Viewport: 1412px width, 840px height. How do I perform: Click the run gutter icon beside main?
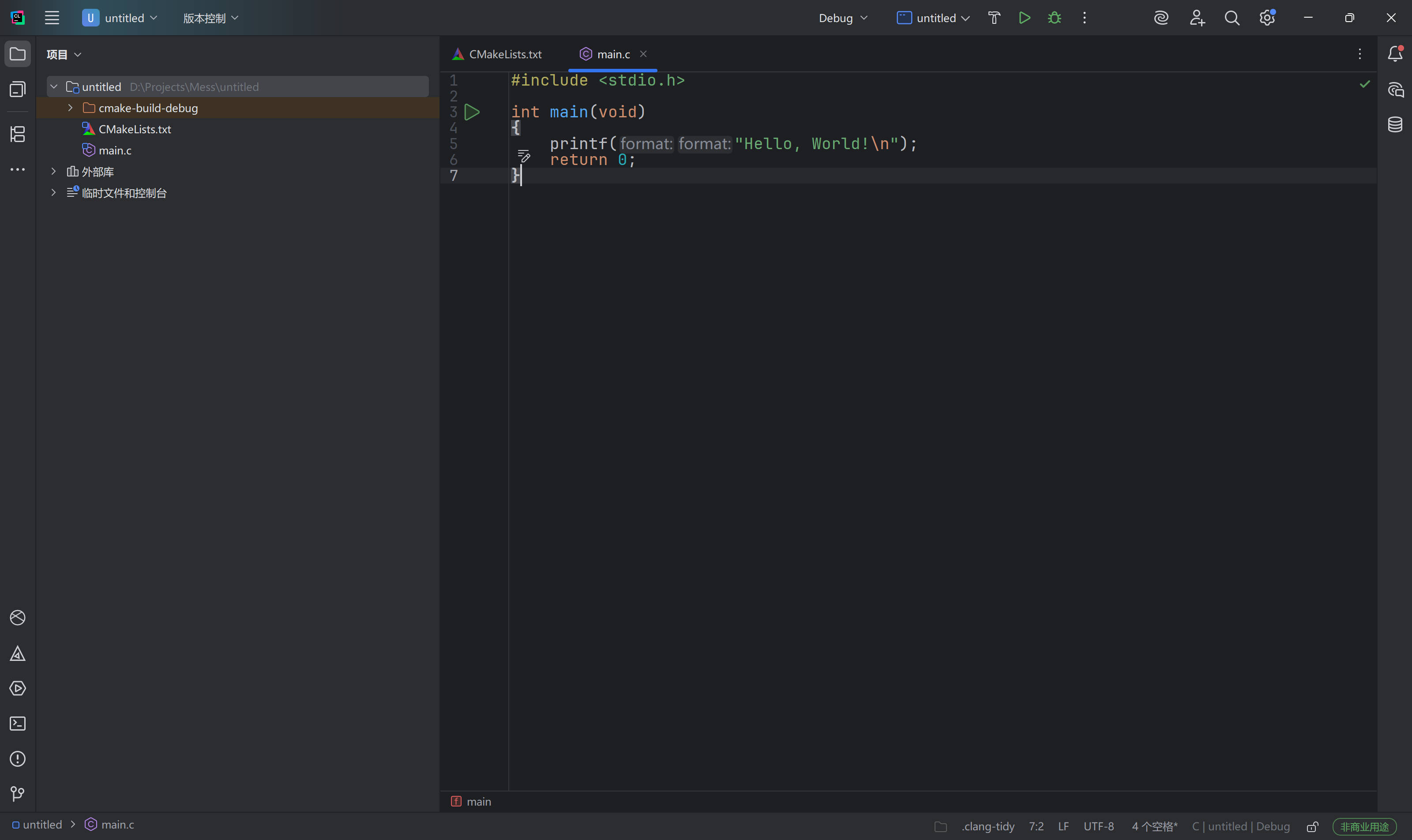pos(472,112)
